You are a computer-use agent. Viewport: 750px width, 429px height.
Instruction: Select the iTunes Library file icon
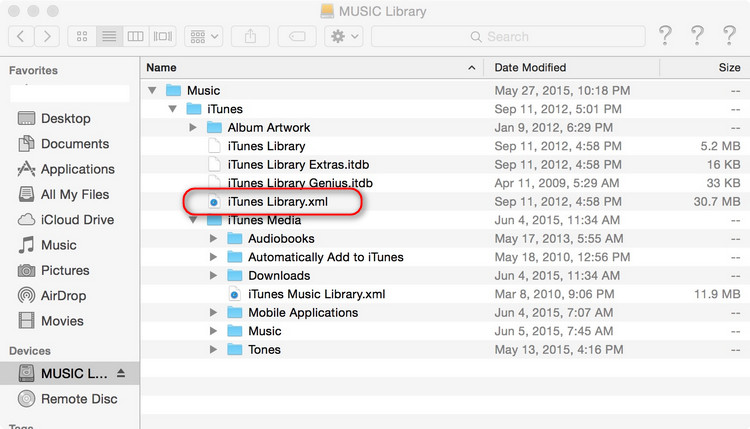(214, 146)
